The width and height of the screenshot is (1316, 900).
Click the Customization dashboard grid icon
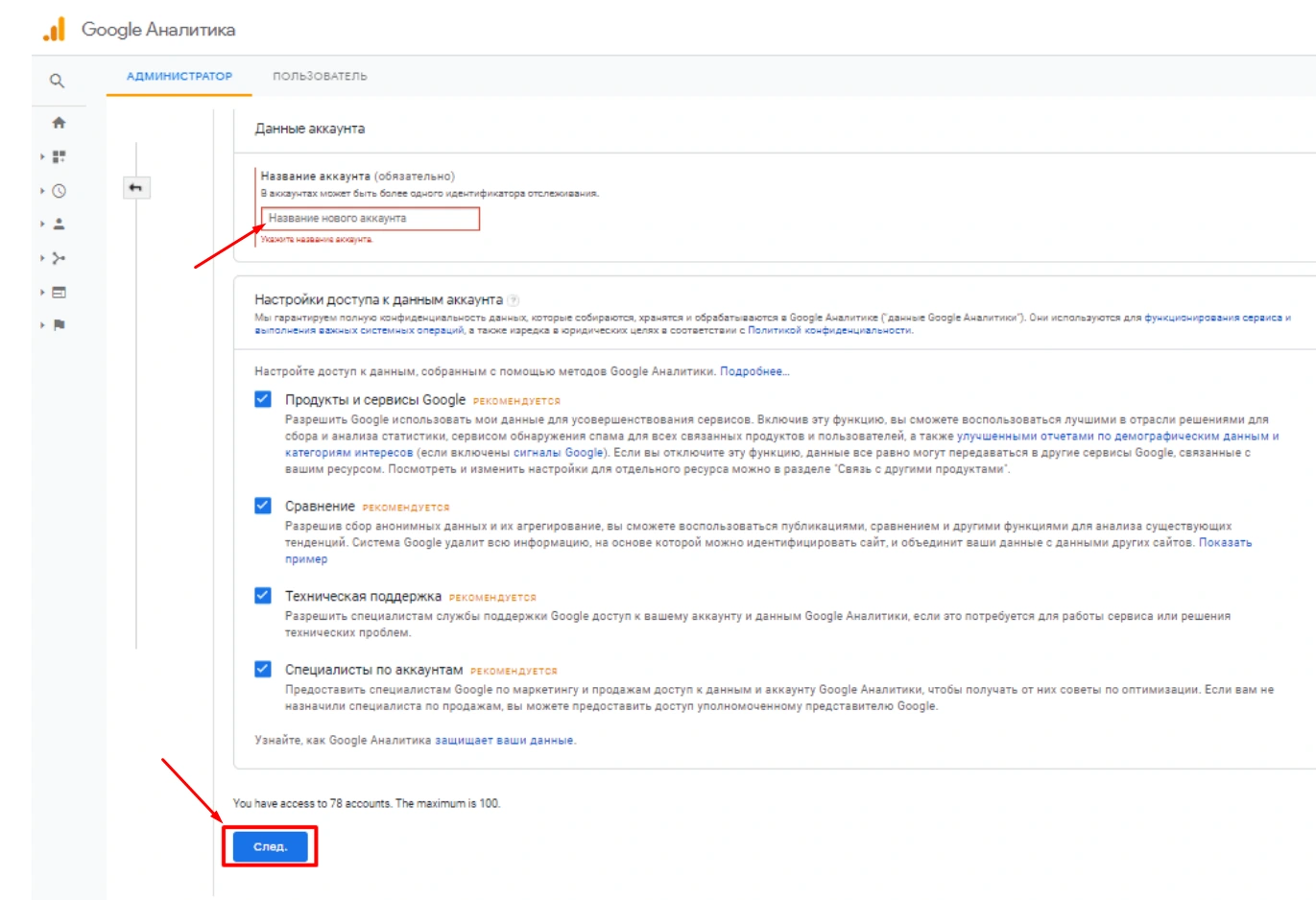coord(59,156)
